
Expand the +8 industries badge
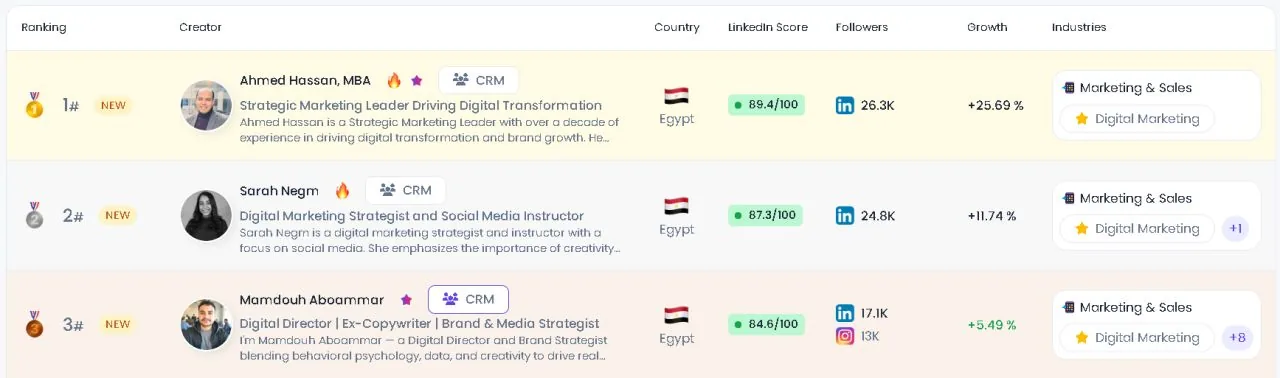1237,338
